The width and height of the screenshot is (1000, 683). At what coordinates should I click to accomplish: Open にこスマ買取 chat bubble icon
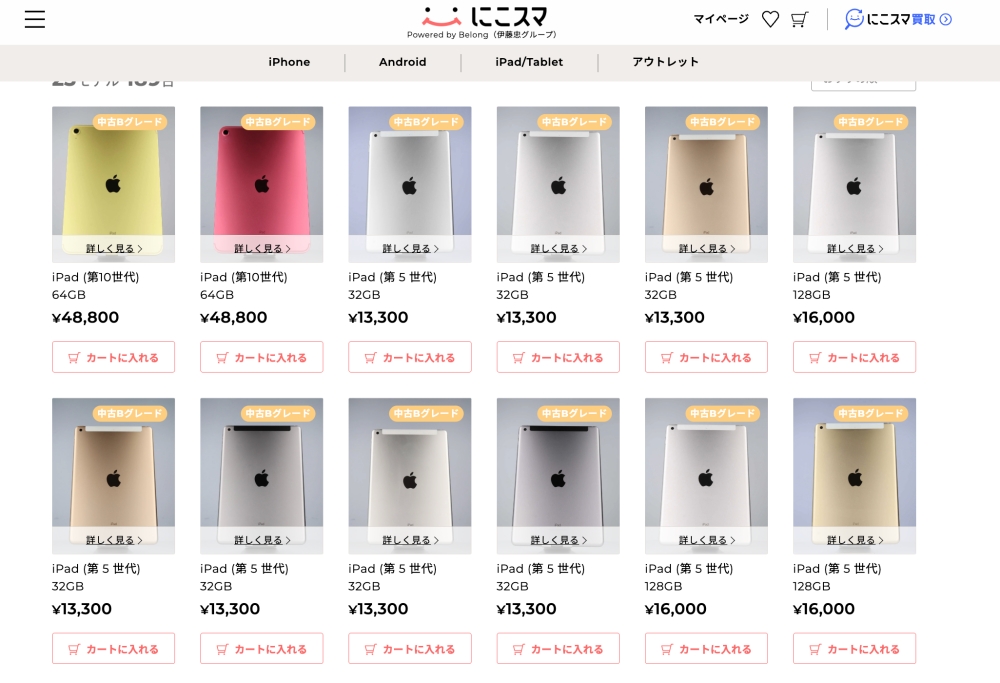tap(854, 19)
